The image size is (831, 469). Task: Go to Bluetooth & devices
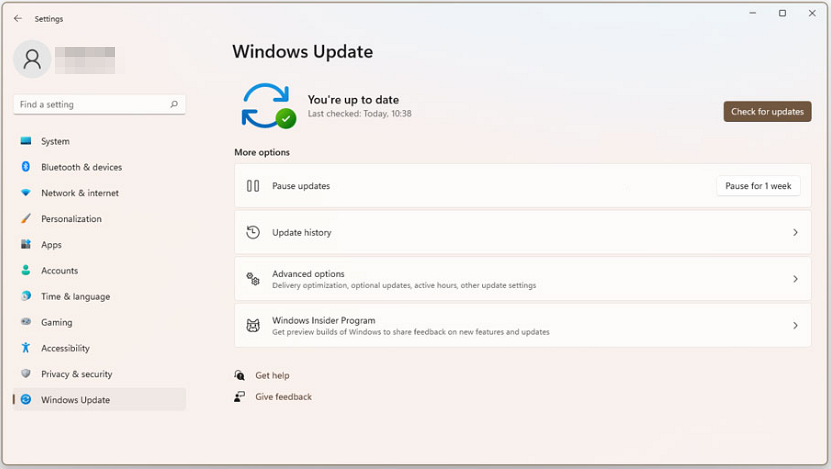tap(100, 167)
